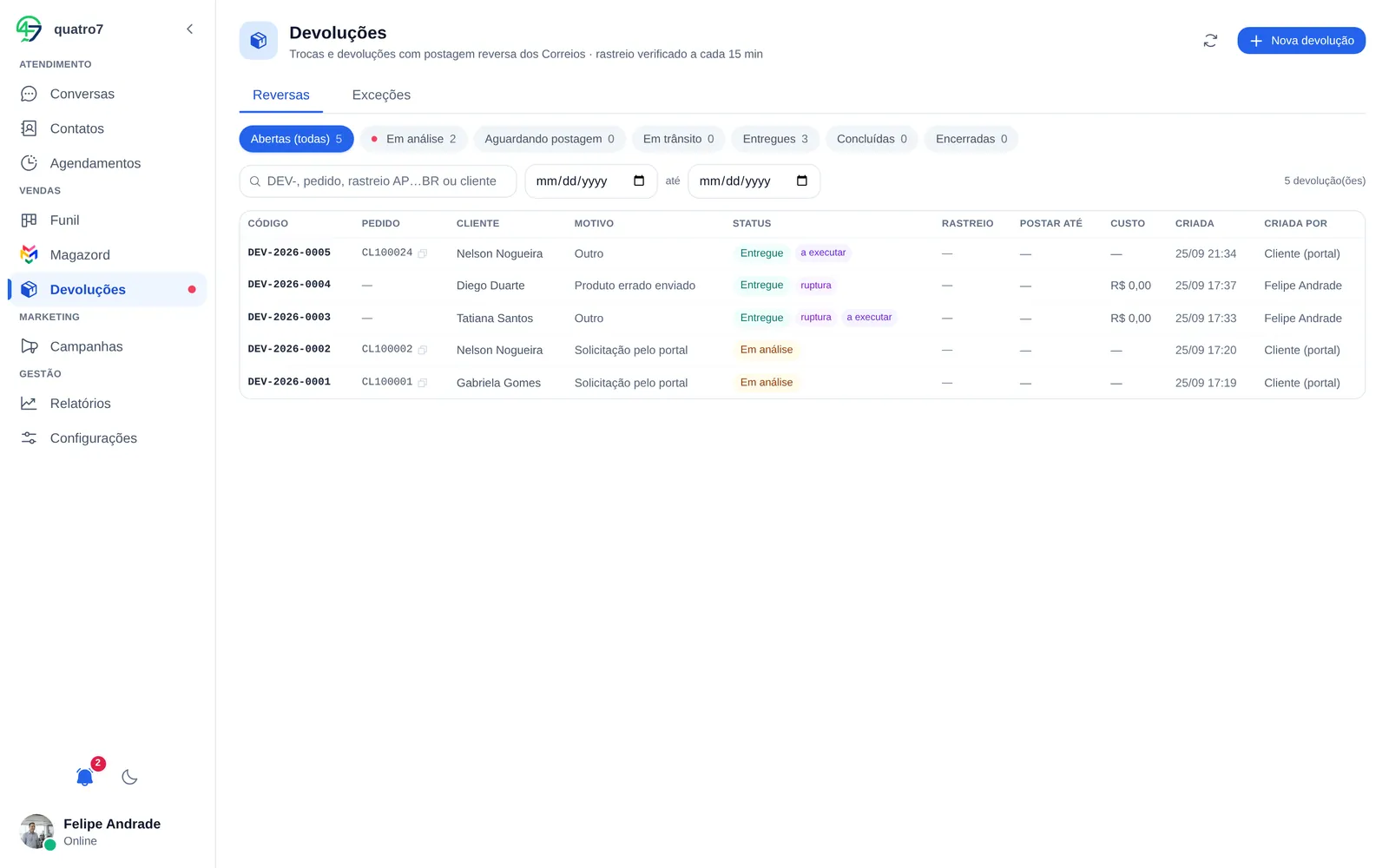Click a executar tag on Tatiana Santos row
The image size is (1389, 868).
(x=869, y=318)
